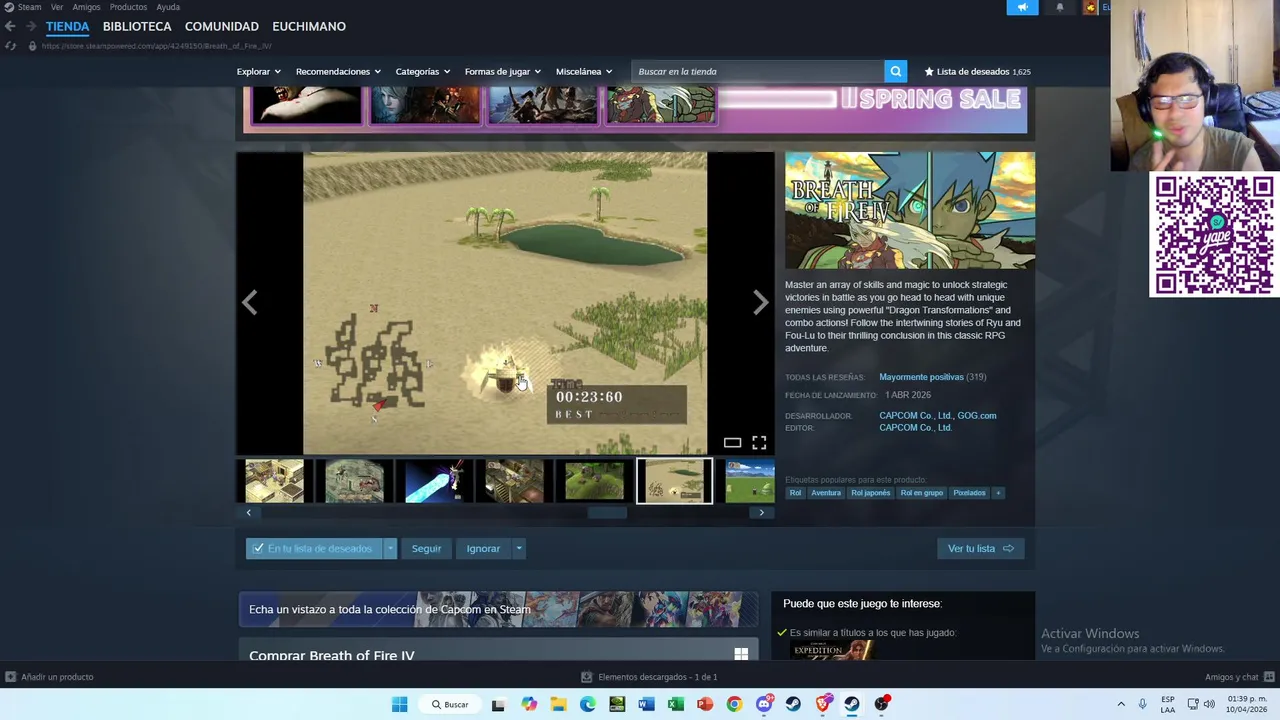Image resolution: width=1280 pixels, height=720 pixels.
Task: Open the EUCHIMANO profile tab
Action: tap(309, 26)
